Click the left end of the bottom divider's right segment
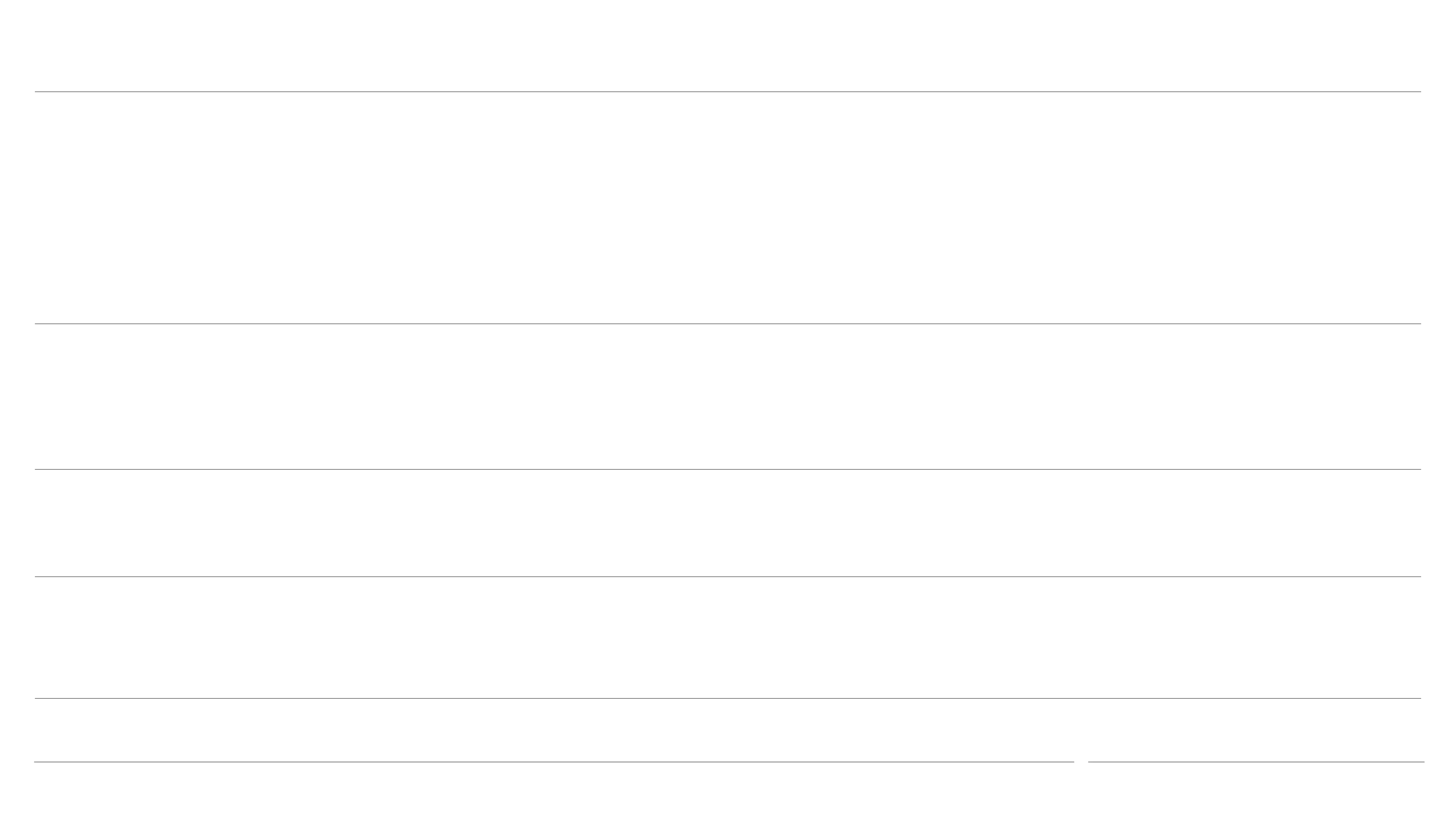Image resolution: width=1456 pixels, height=819 pixels. 1090,762
